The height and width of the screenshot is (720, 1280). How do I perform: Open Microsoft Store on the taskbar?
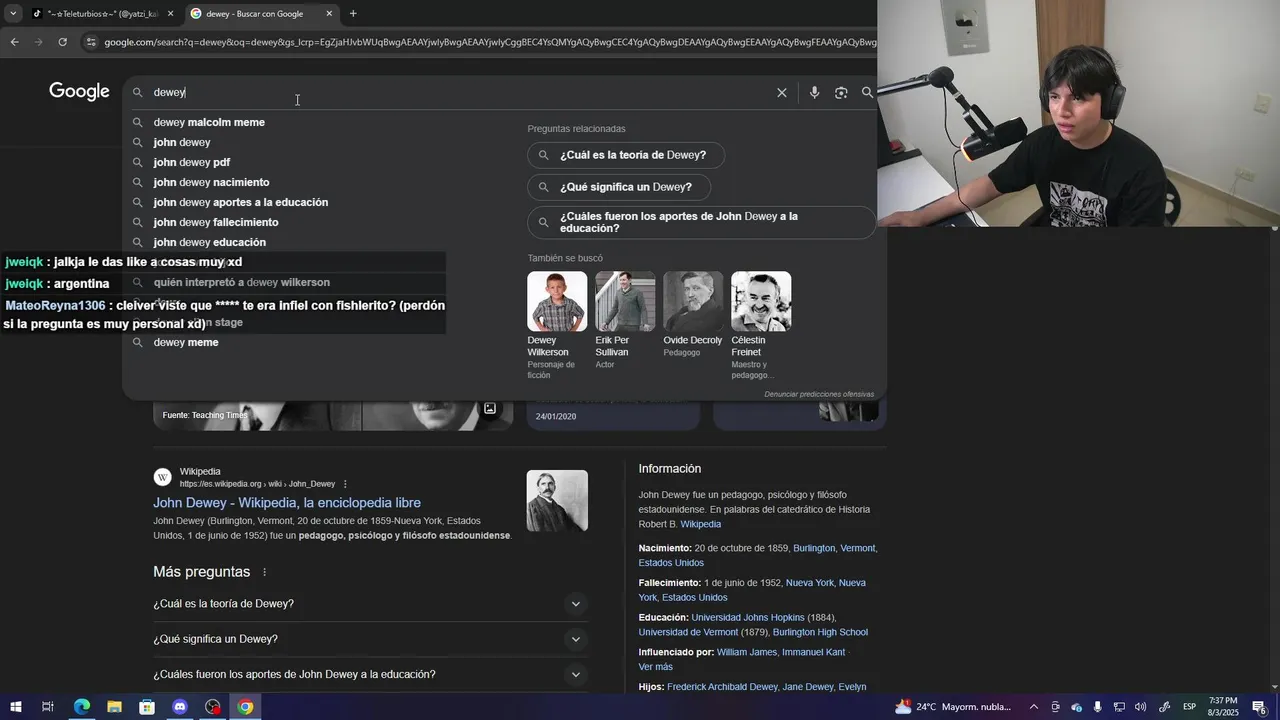pos(147,707)
